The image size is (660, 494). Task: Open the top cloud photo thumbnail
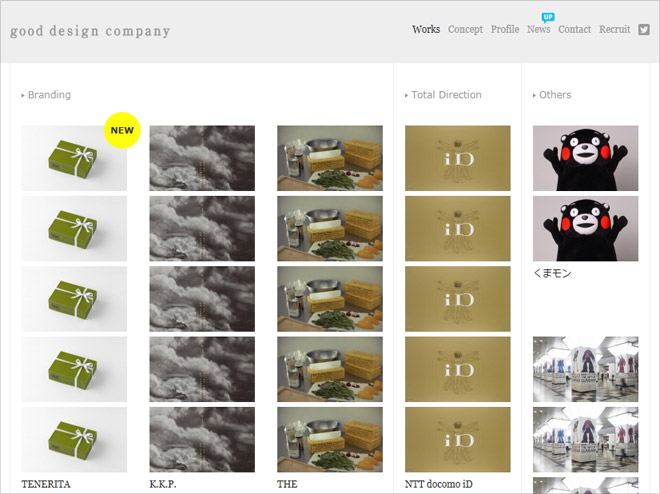(x=202, y=158)
